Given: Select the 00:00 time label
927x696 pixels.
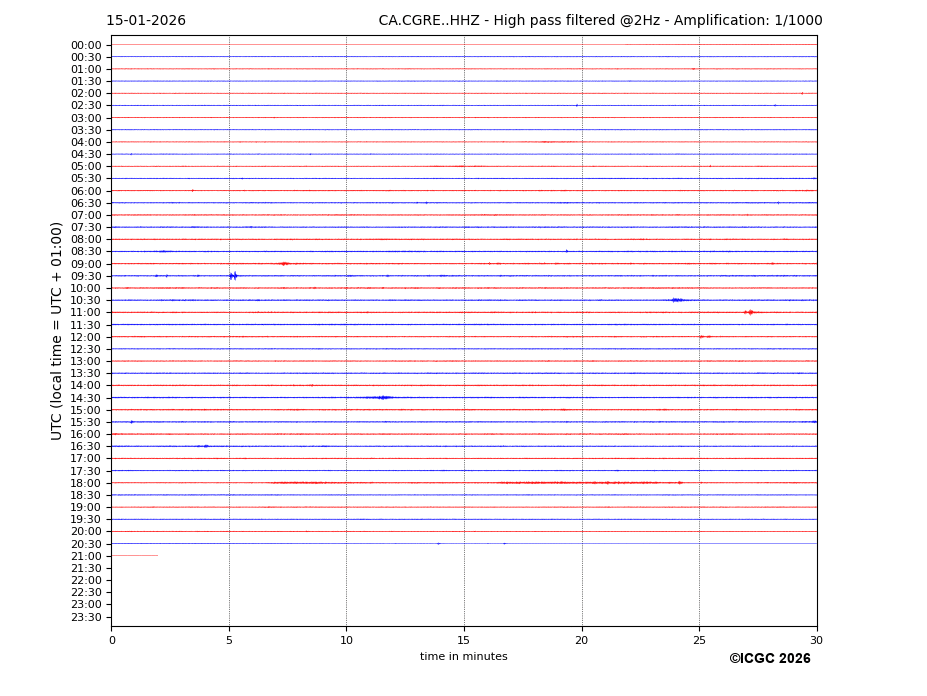Looking at the screenshot, I should [x=86, y=45].
